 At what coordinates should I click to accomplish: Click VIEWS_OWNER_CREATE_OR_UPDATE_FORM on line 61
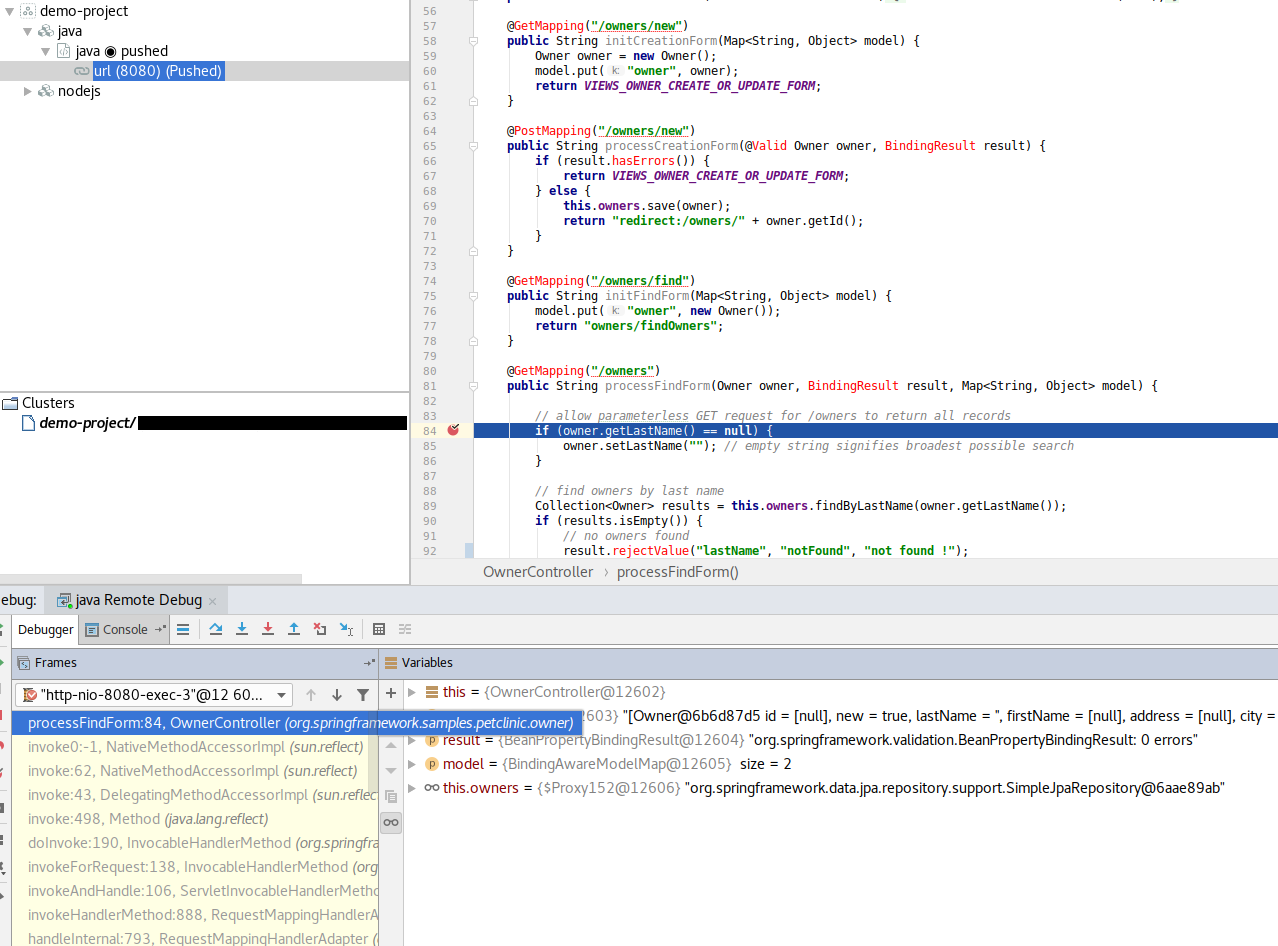pos(700,86)
